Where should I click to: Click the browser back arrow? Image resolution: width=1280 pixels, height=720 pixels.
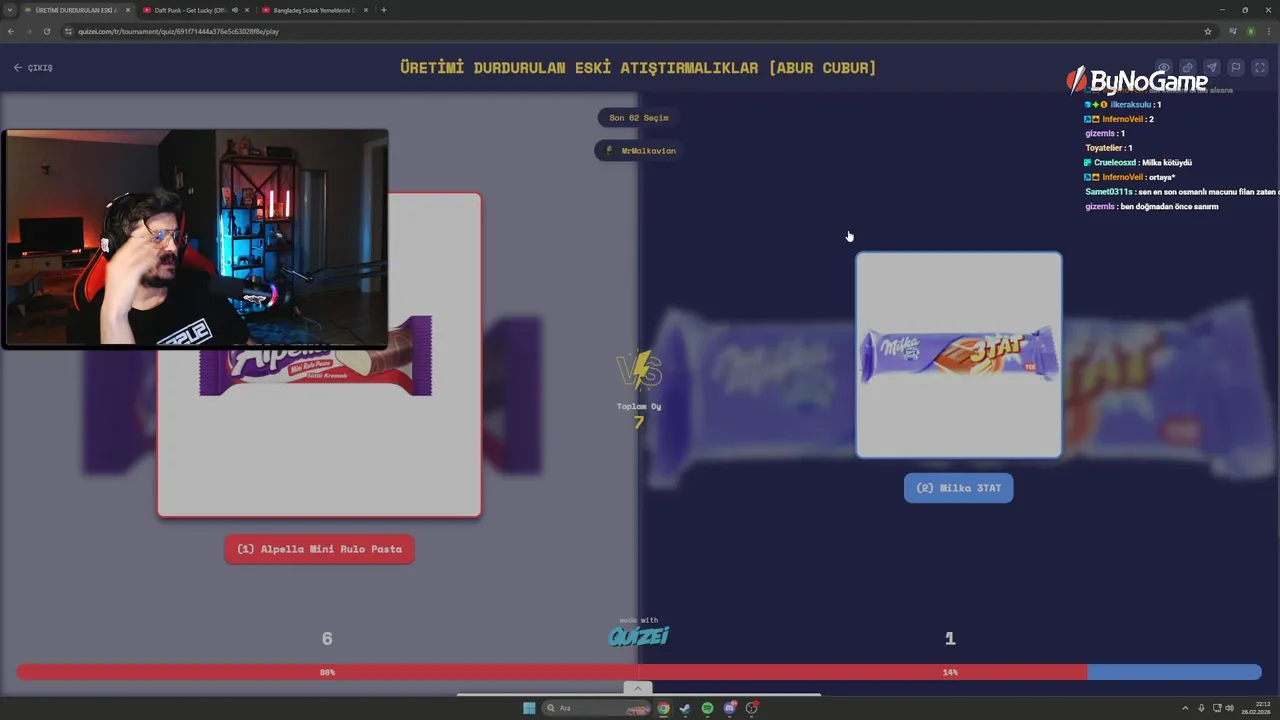pos(11,31)
